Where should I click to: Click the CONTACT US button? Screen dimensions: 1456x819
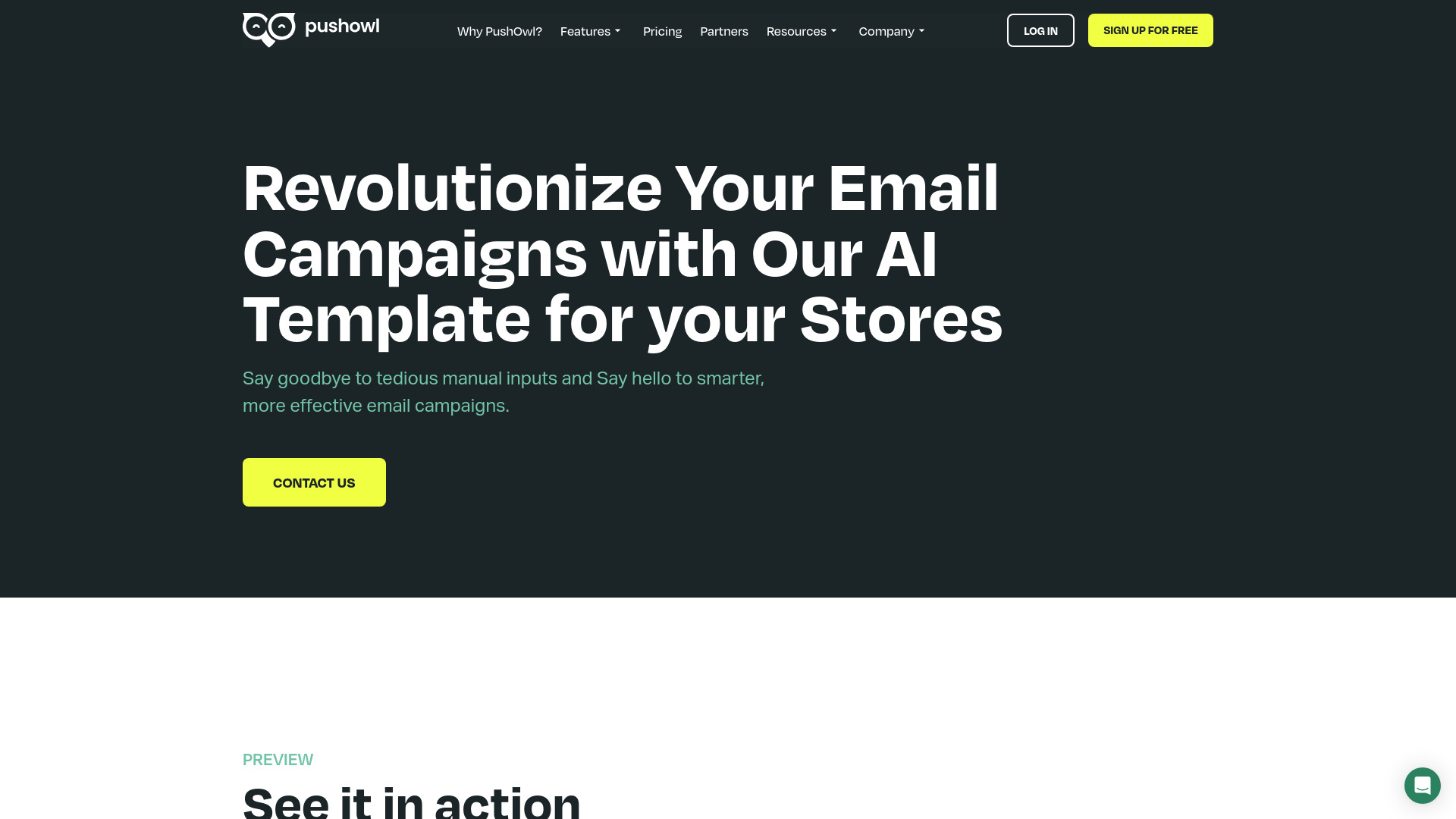click(x=313, y=482)
